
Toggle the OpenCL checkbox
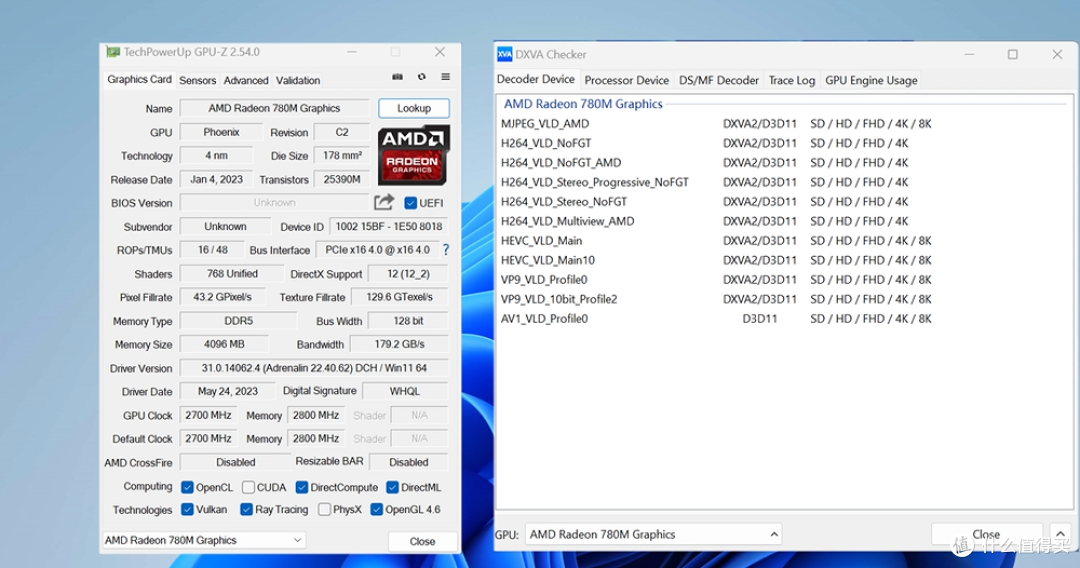187,487
